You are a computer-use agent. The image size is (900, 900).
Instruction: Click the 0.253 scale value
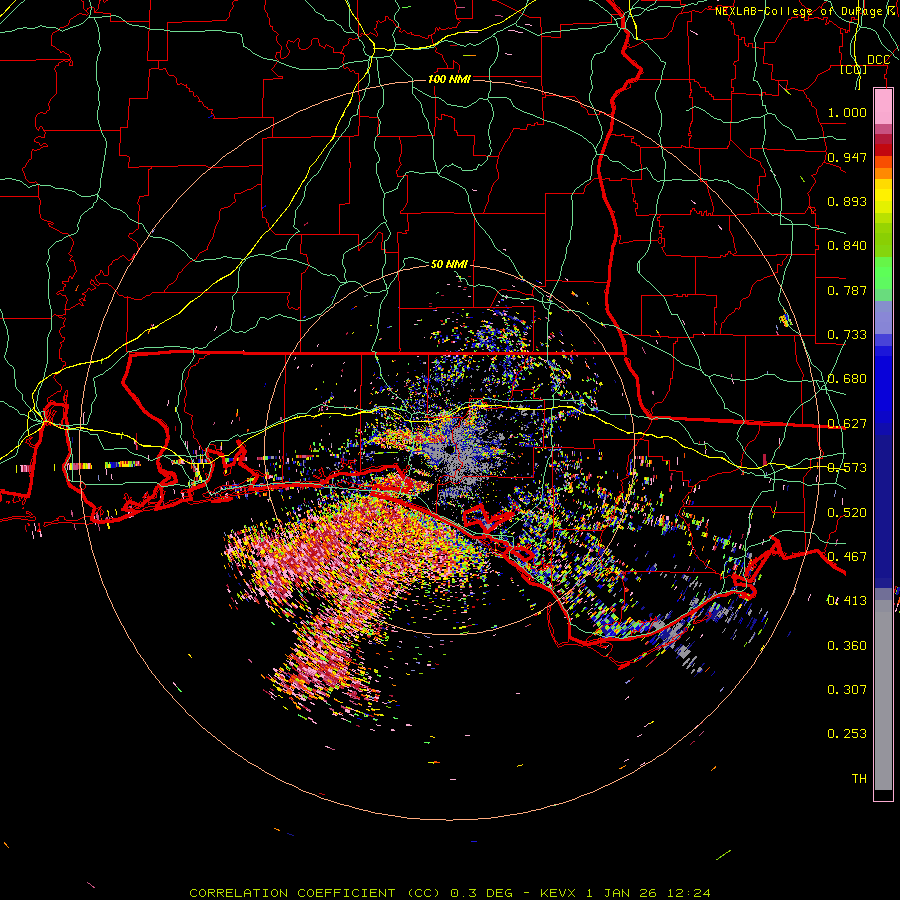(x=847, y=734)
